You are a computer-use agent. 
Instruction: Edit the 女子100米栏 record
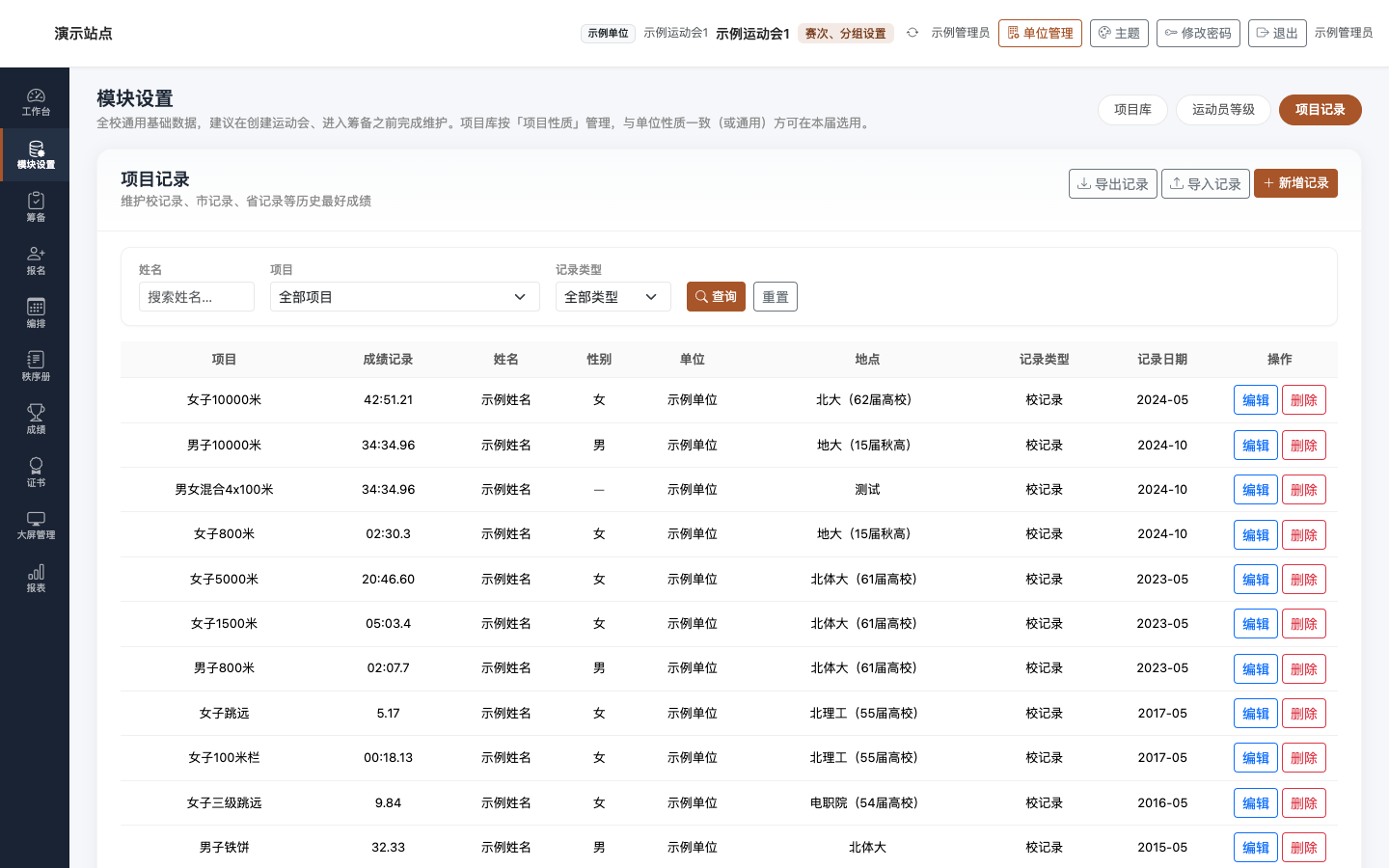1256,758
